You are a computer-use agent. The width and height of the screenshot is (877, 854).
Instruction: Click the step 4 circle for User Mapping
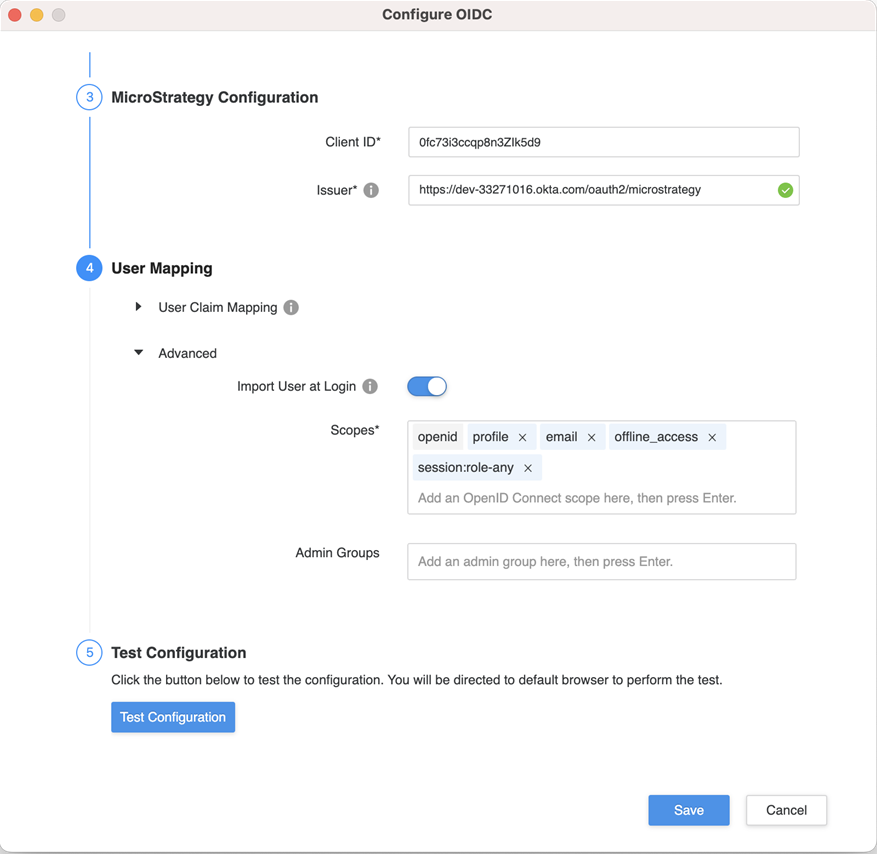click(x=89, y=268)
